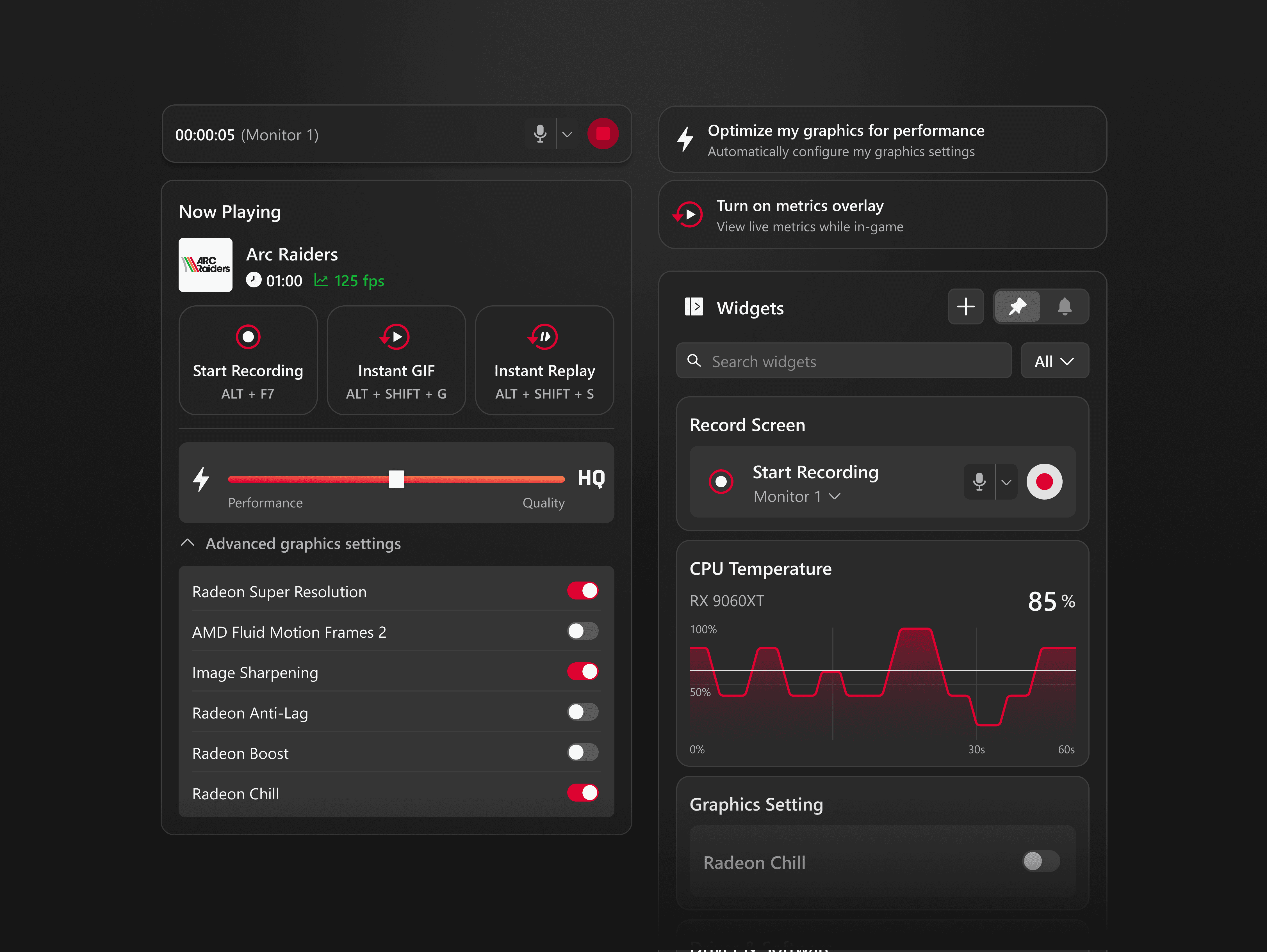Disable Radeon Super Resolution toggle
1267x952 pixels.
click(x=582, y=591)
